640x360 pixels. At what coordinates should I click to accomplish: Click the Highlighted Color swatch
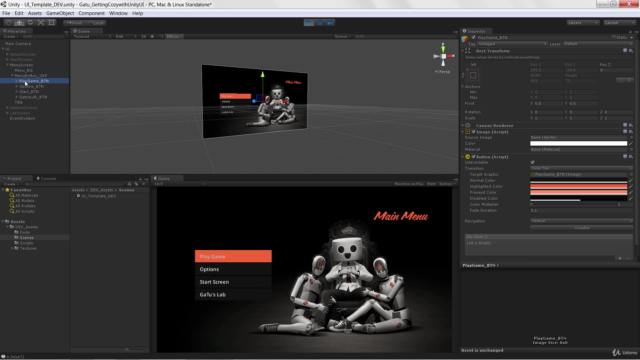[x=578, y=186]
